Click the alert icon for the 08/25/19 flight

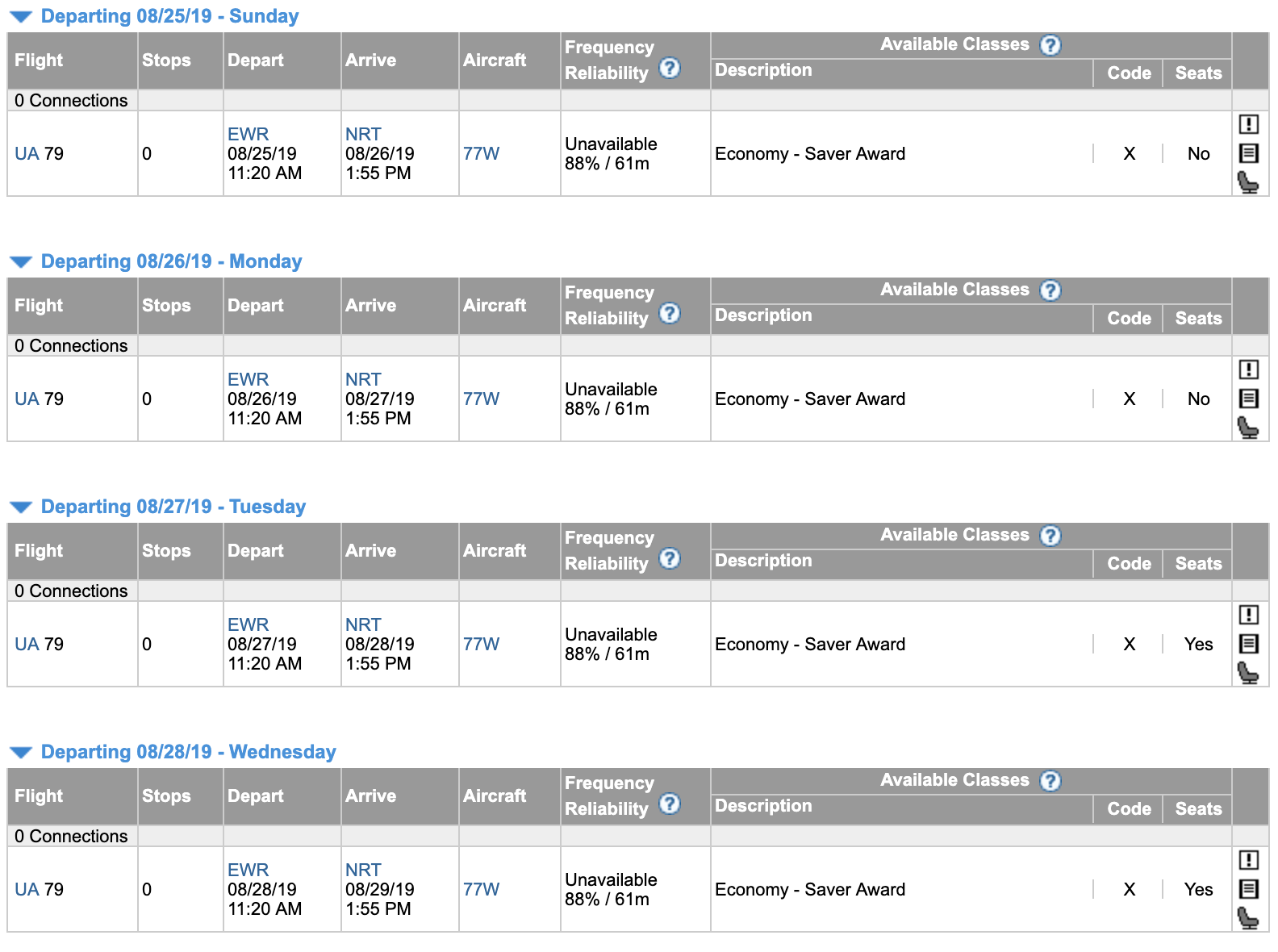(1248, 124)
